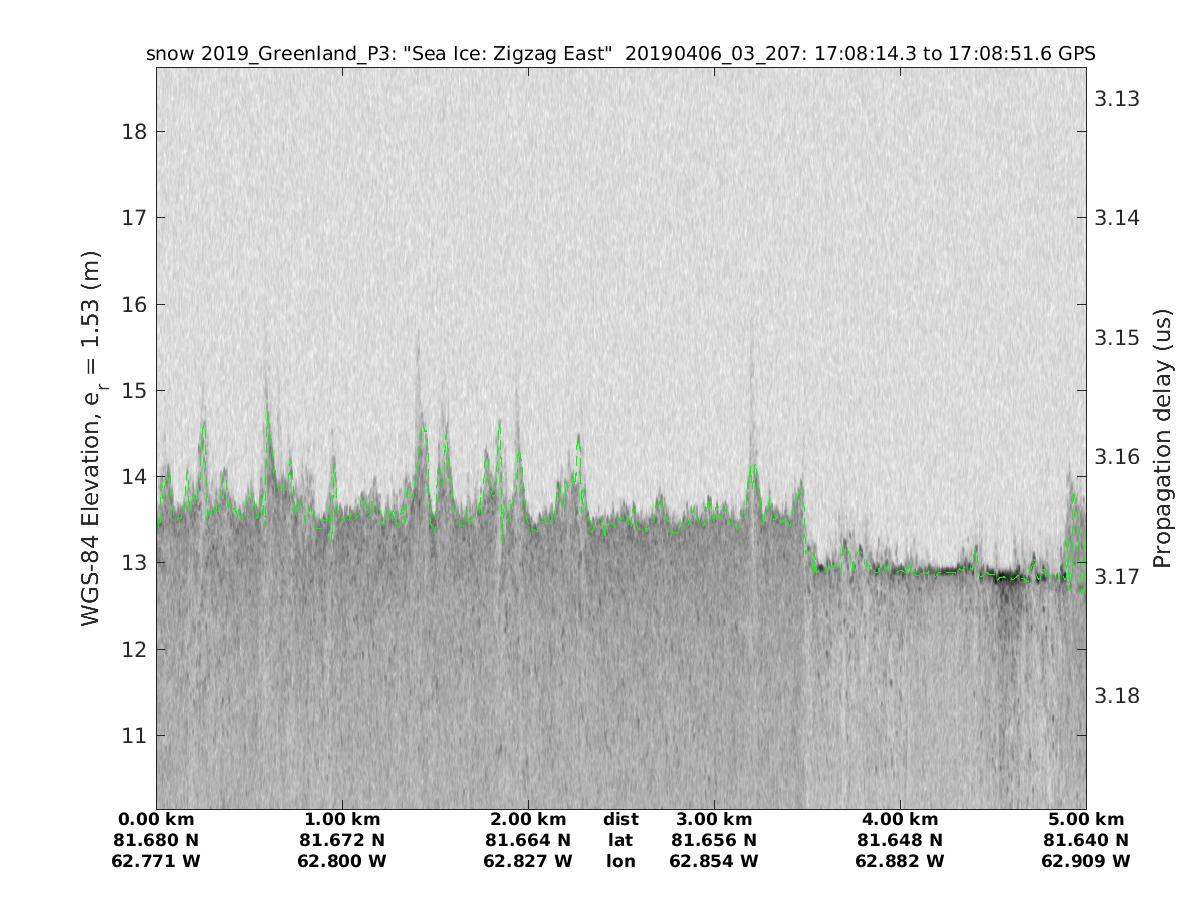This screenshot has width=1200, height=900.
Task: Click the 'lat' row legend label
Action: [x=620, y=840]
